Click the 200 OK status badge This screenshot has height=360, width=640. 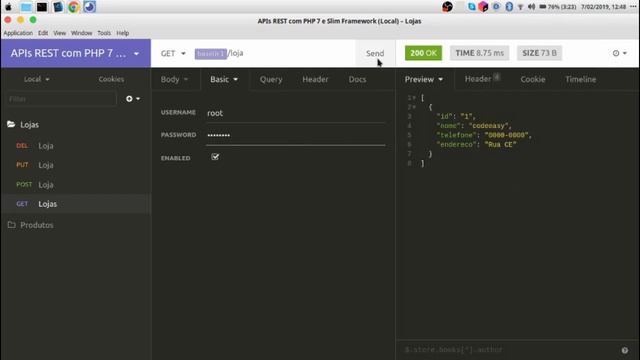click(x=423, y=53)
